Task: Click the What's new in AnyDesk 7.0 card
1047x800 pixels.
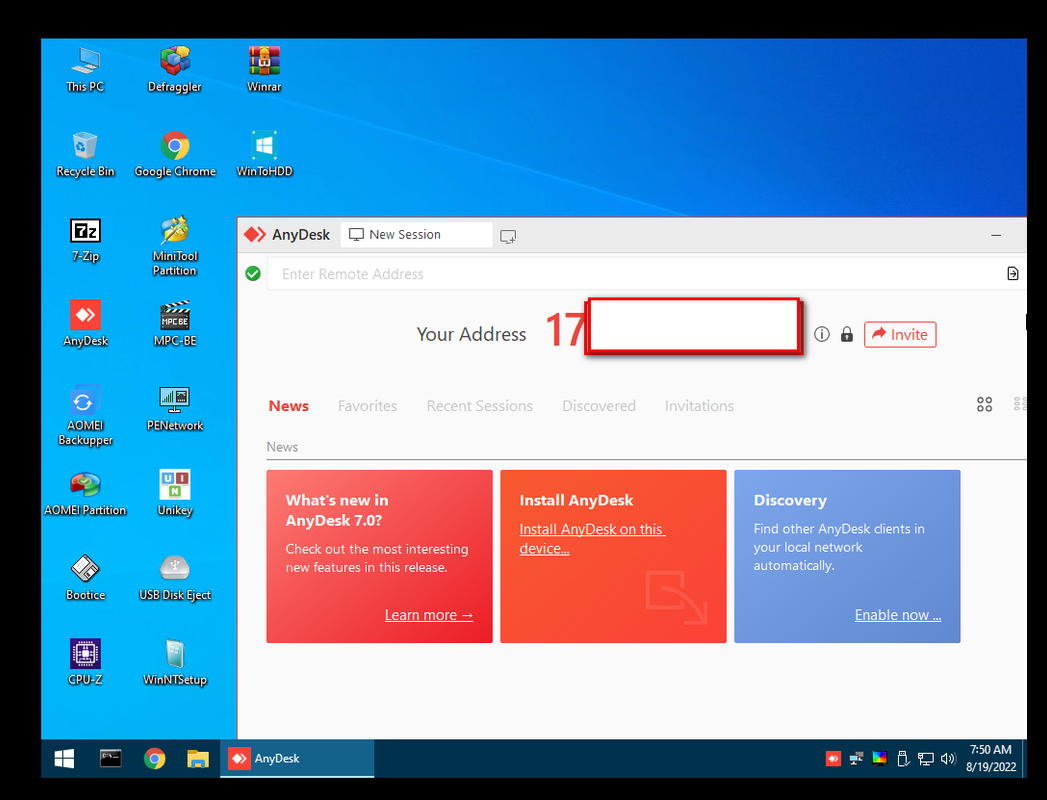Action: pyautogui.click(x=379, y=556)
